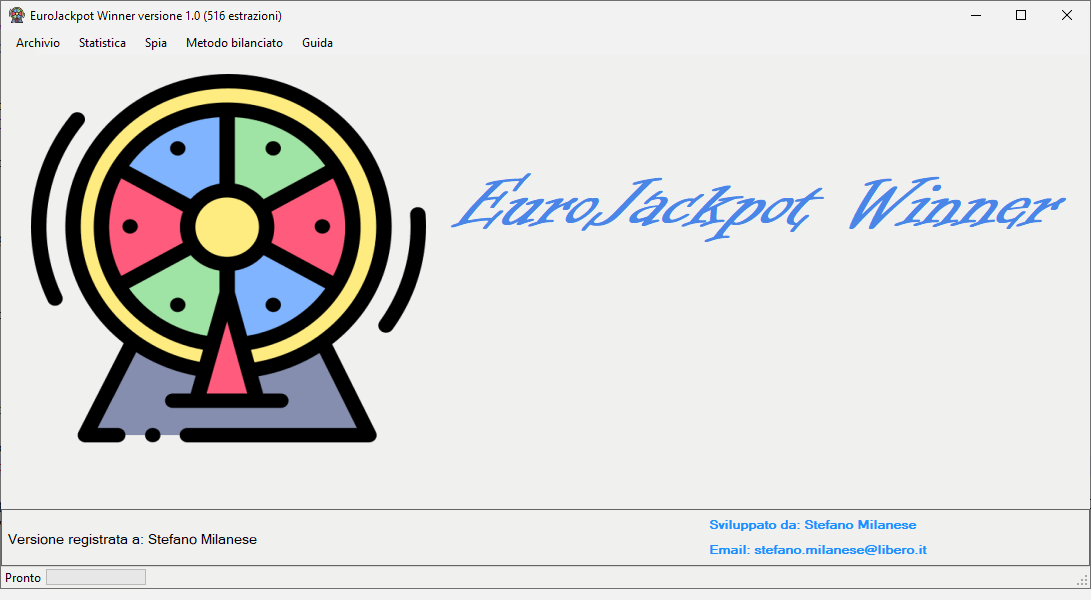Image resolution: width=1091 pixels, height=600 pixels.
Task: Click the window title text 'EuroJackpot Winner versione 1.0'
Action: pos(115,15)
